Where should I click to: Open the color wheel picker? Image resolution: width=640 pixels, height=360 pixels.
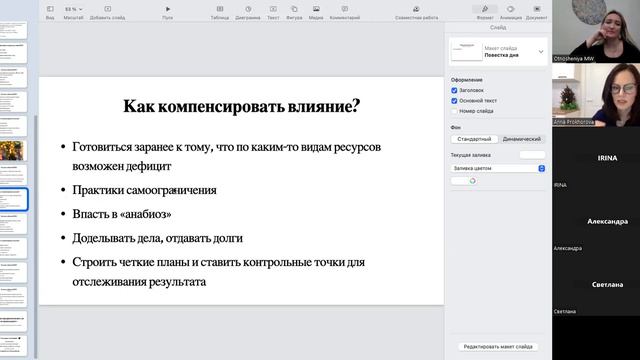click(472, 181)
